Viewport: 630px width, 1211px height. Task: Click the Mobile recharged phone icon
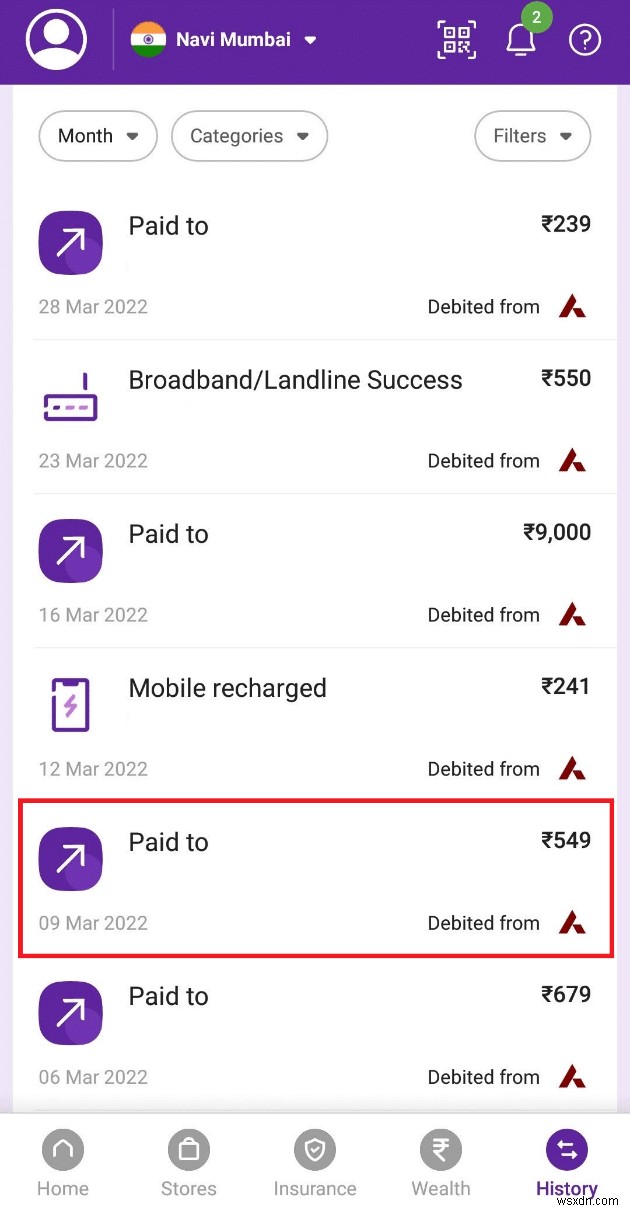70,704
